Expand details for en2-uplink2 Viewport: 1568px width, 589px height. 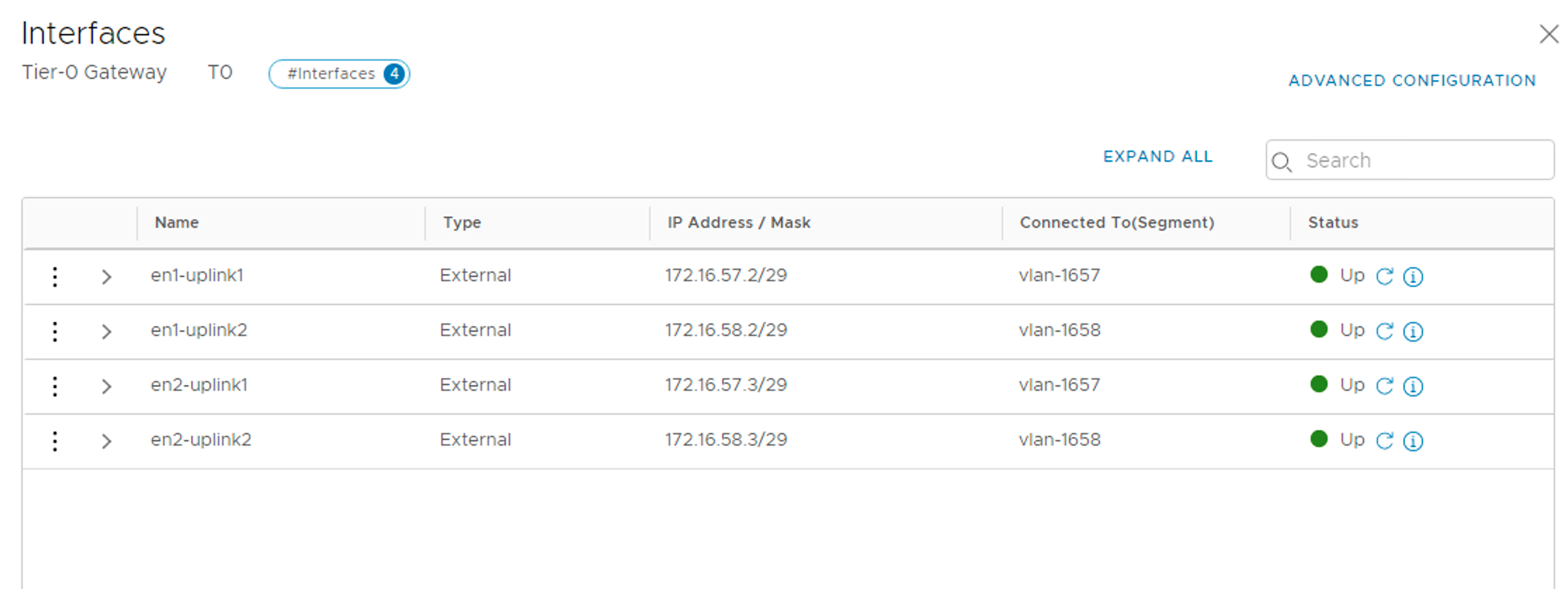tap(106, 441)
